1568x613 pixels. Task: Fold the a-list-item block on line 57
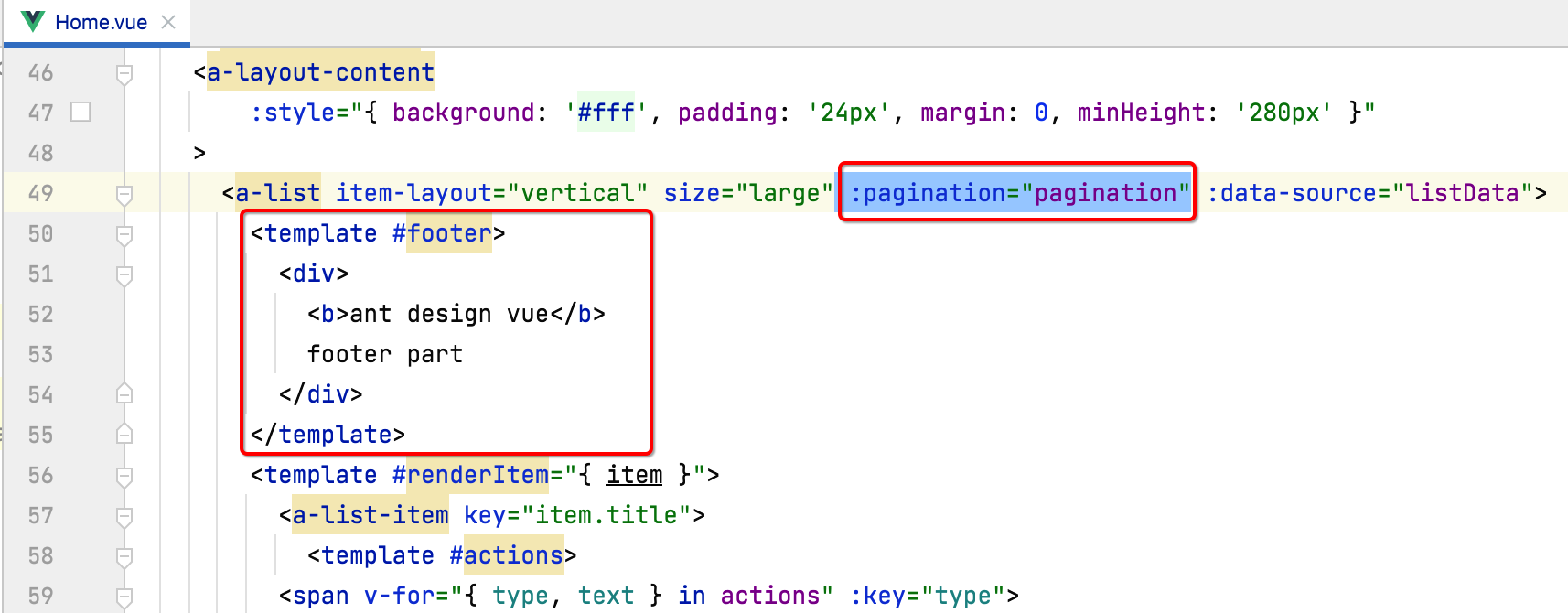(x=125, y=516)
